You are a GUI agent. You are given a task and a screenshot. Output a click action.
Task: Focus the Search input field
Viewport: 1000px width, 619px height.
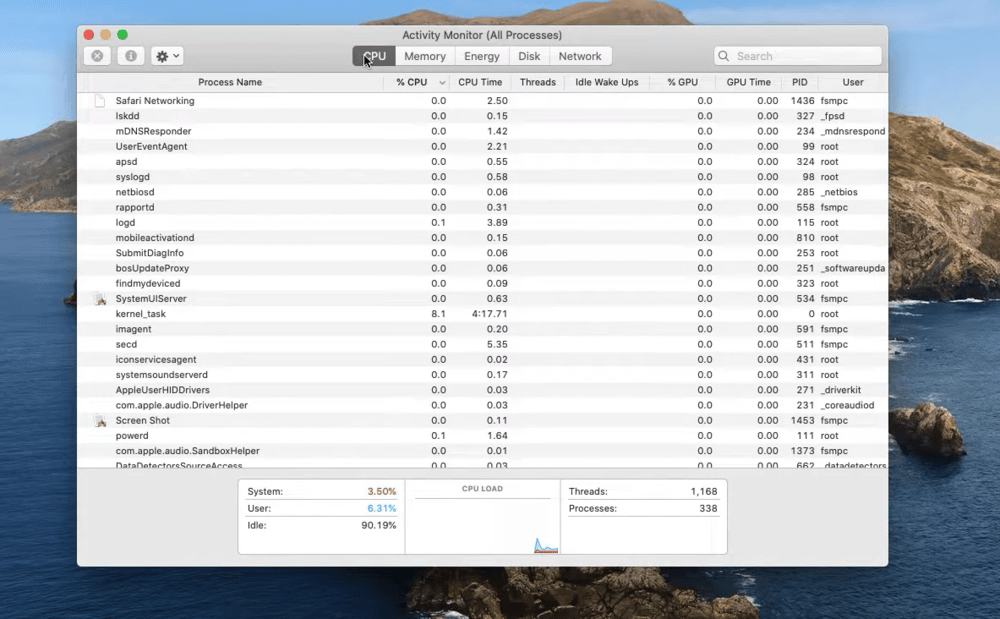click(x=798, y=56)
